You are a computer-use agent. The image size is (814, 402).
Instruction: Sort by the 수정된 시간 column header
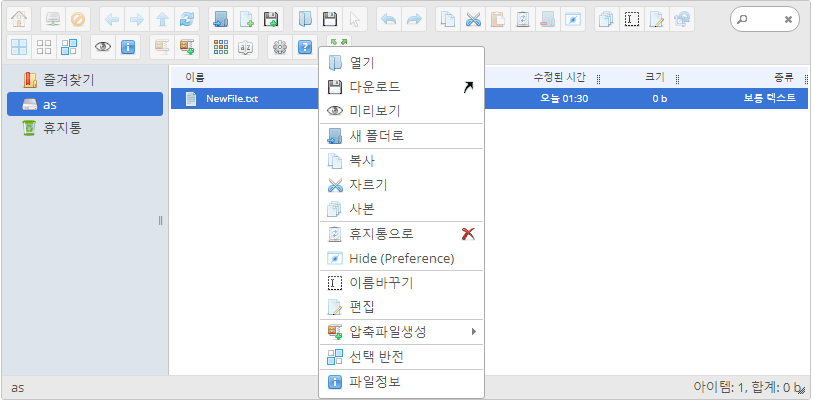click(x=560, y=78)
